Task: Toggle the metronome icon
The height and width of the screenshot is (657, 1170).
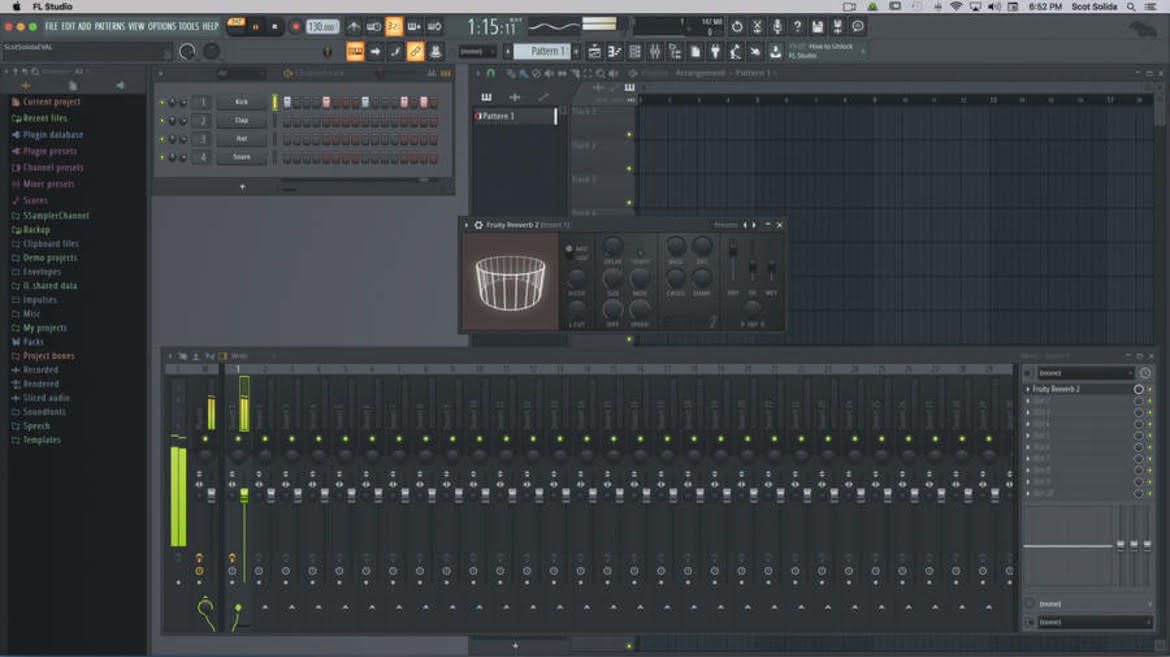Action: click(354, 27)
